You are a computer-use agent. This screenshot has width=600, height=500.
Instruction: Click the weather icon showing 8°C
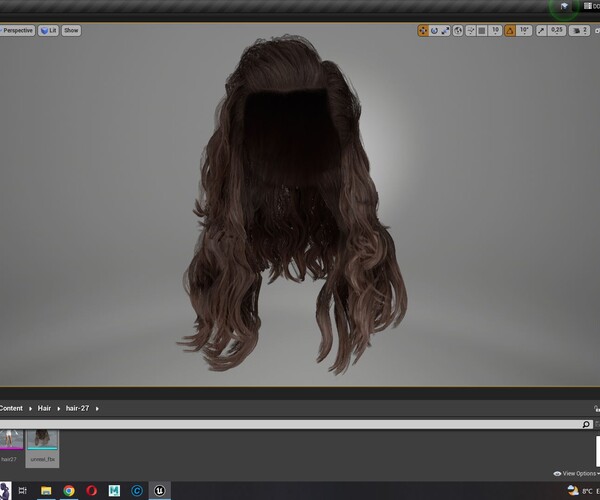pos(573,490)
